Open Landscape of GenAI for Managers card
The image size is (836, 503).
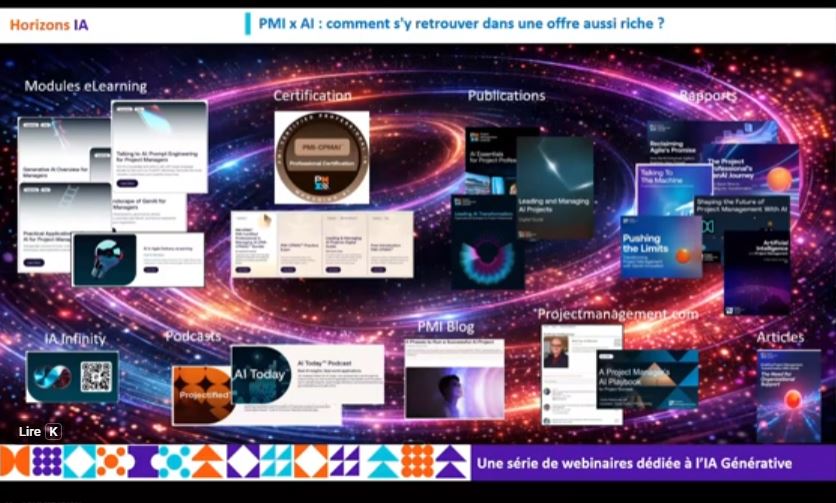point(149,212)
